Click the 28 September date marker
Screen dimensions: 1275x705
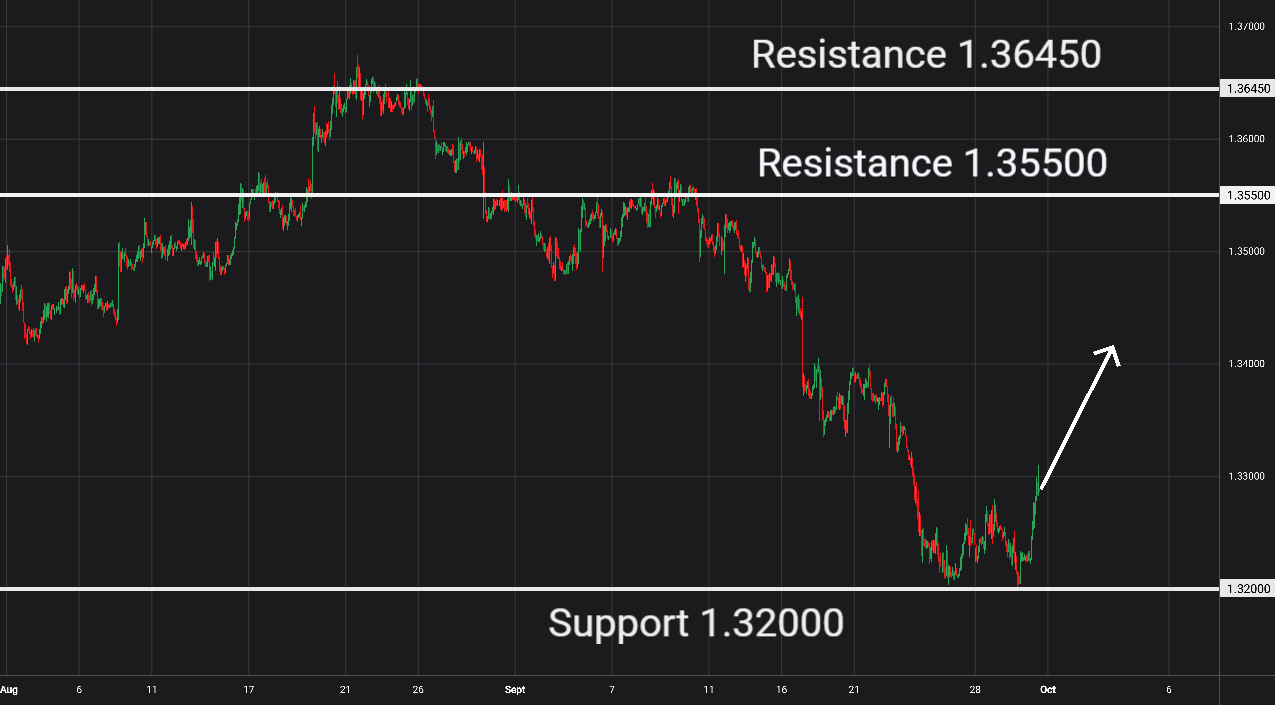(x=975, y=690)
